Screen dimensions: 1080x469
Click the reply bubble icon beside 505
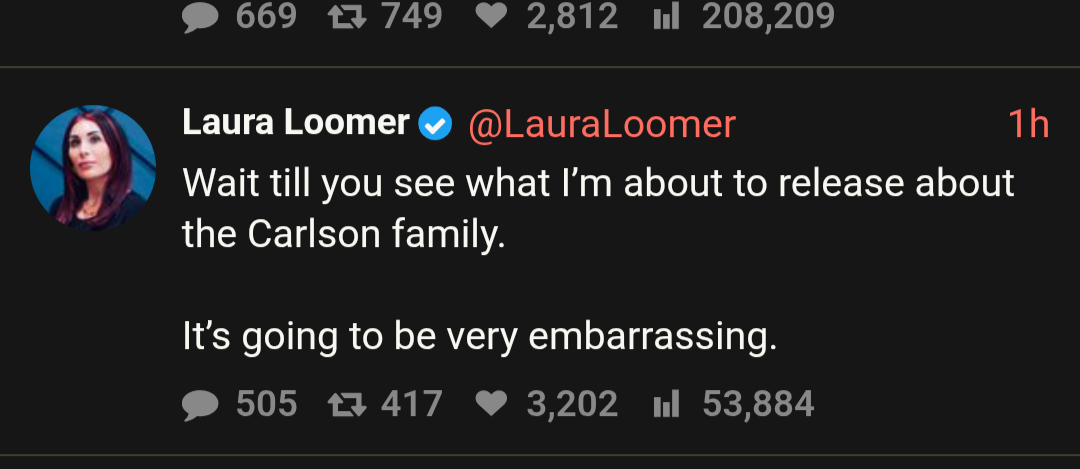pos(201,404)
